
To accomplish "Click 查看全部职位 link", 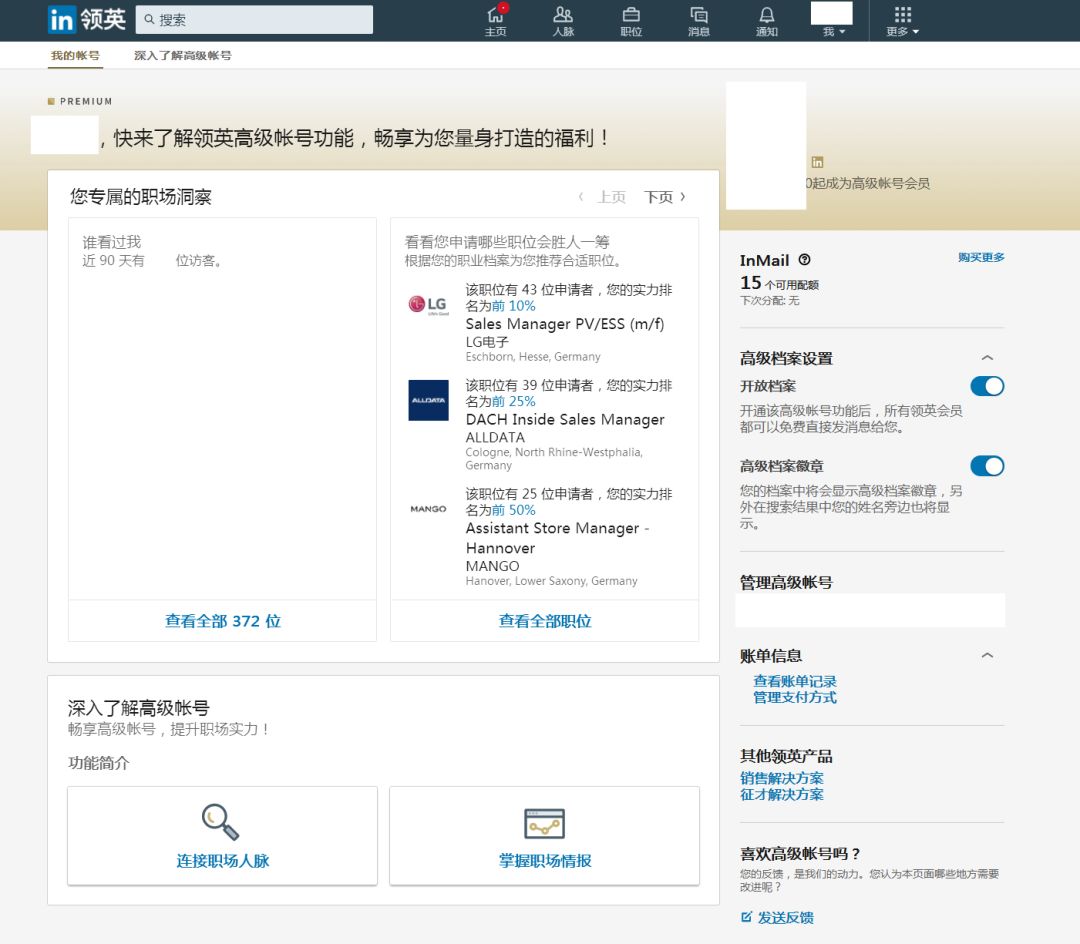I will [545, 621].
